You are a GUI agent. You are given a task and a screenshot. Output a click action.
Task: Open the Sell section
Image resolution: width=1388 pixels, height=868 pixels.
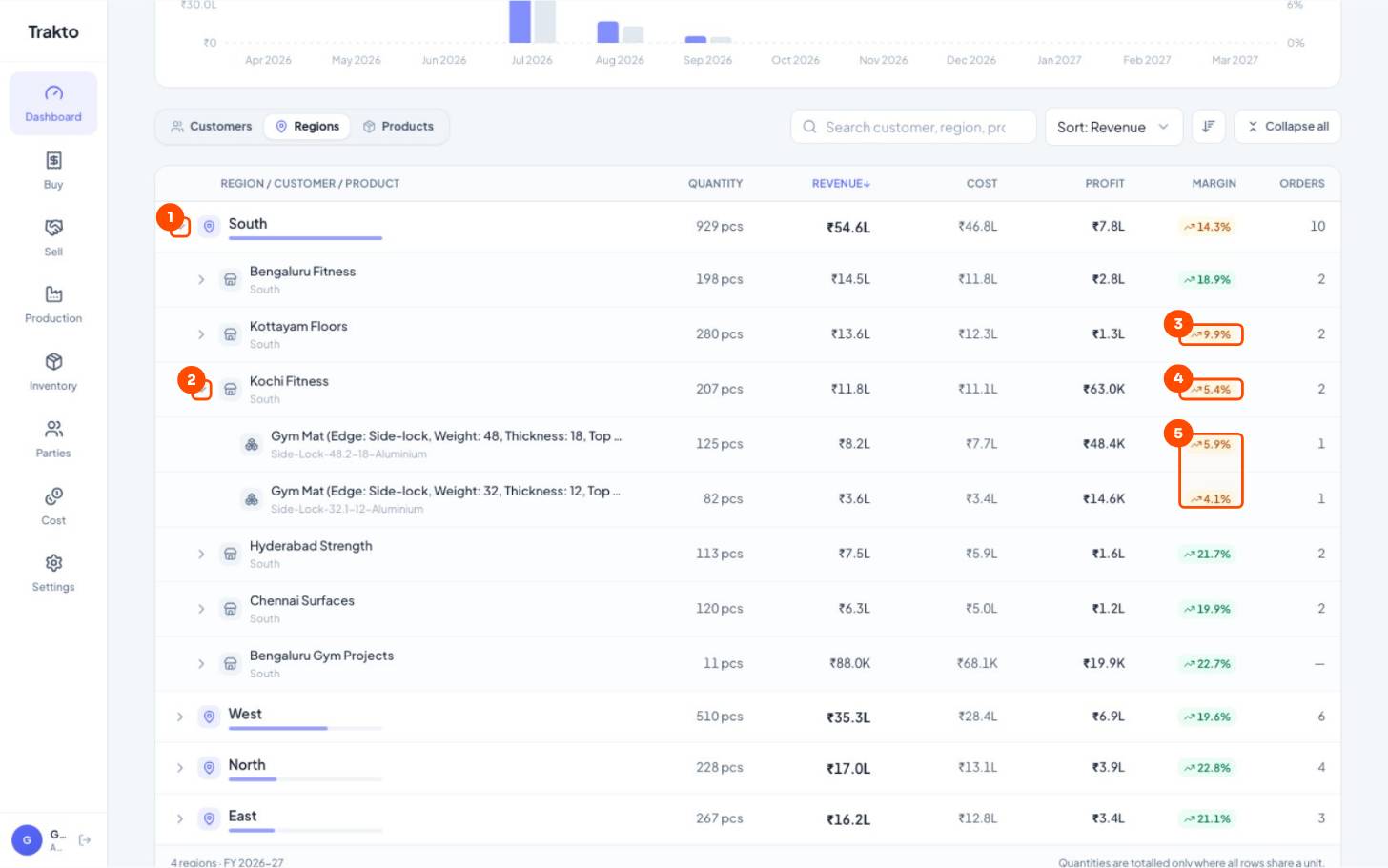pyautogui.click(x=53, y=238)
